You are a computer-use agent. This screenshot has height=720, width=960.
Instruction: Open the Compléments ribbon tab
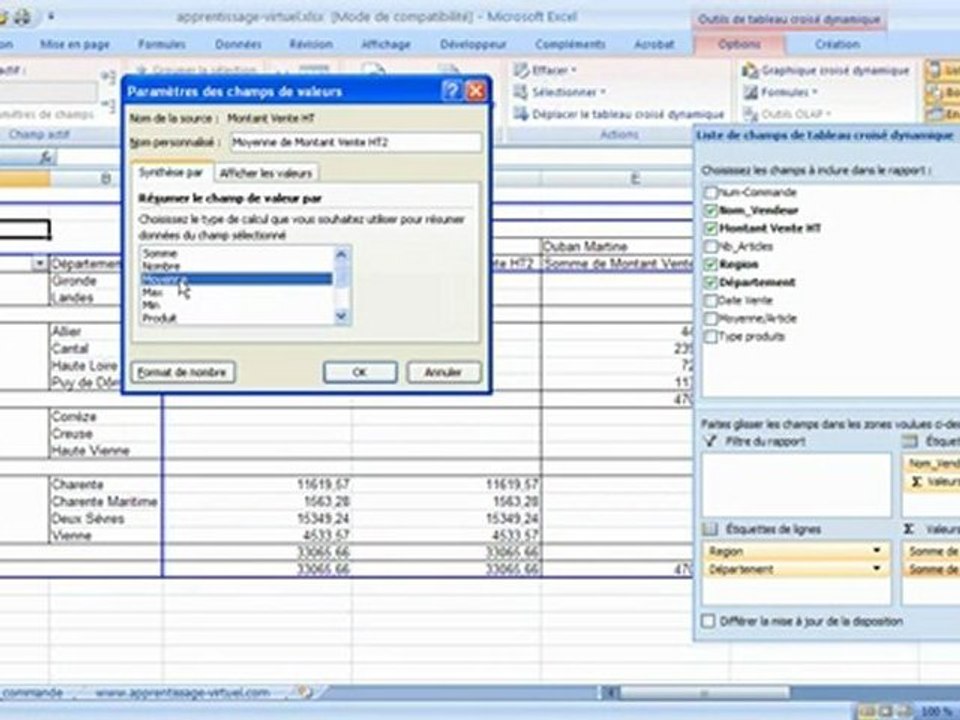coord(570,44)
